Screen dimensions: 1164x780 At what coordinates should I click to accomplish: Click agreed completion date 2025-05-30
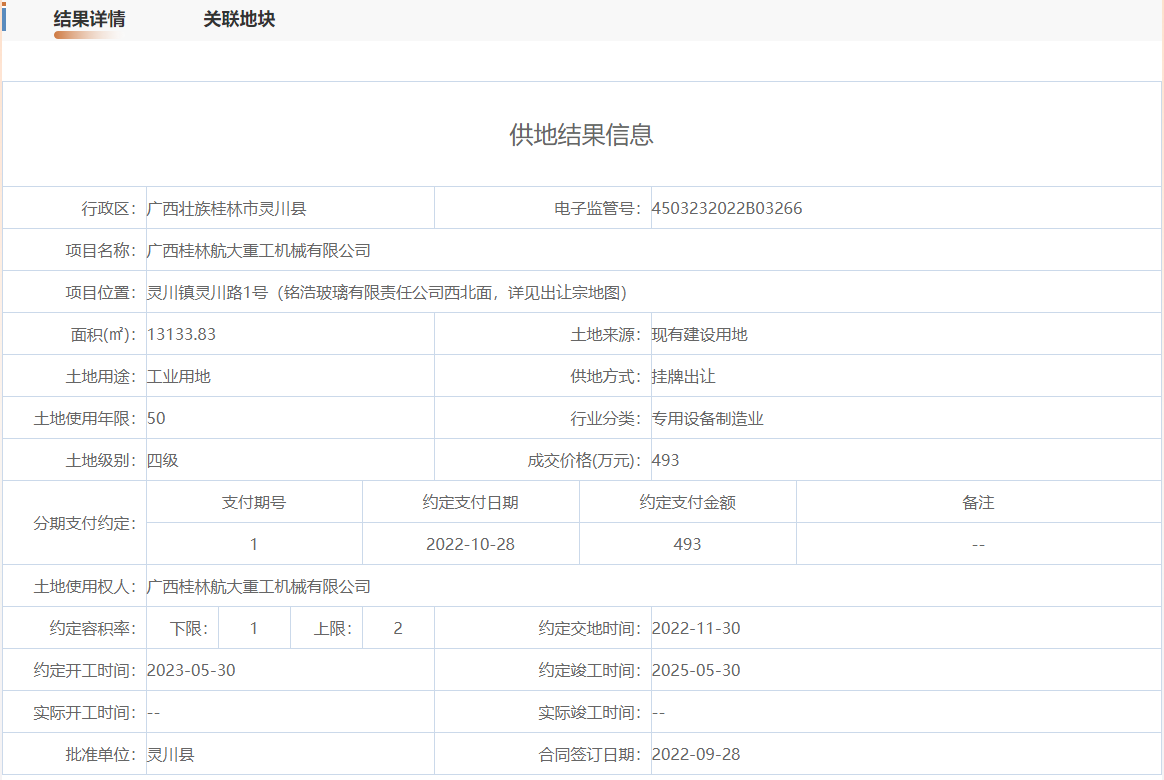coord(696,671)
